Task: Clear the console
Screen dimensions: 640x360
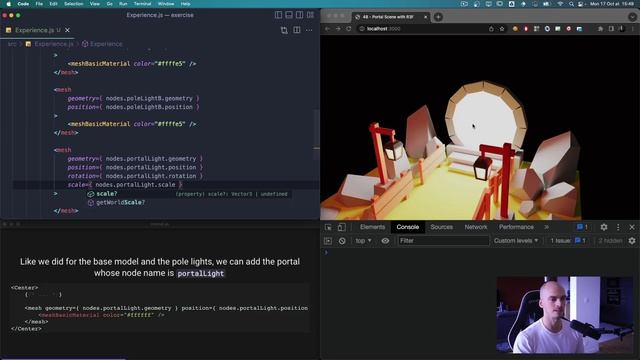Action: click(x=342, y=241)
